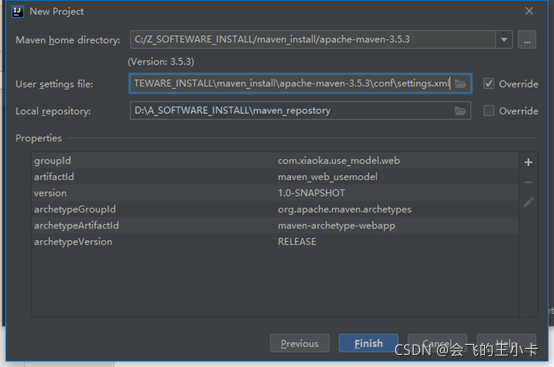Go back with Previous button
The width and height of the screenshot is (554, 367).
[x=300, y=343]
